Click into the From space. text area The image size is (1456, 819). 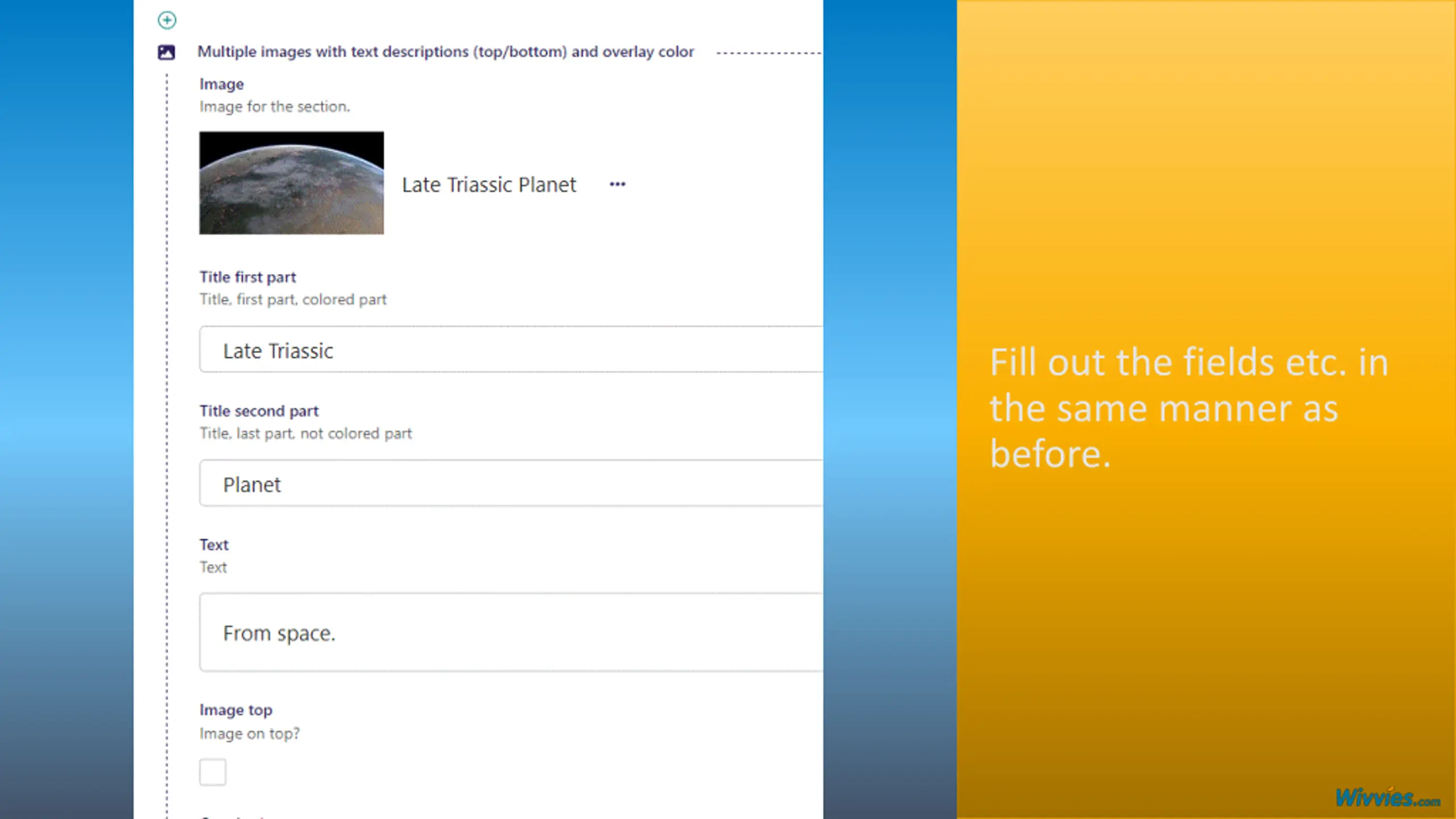coord(510,632)
